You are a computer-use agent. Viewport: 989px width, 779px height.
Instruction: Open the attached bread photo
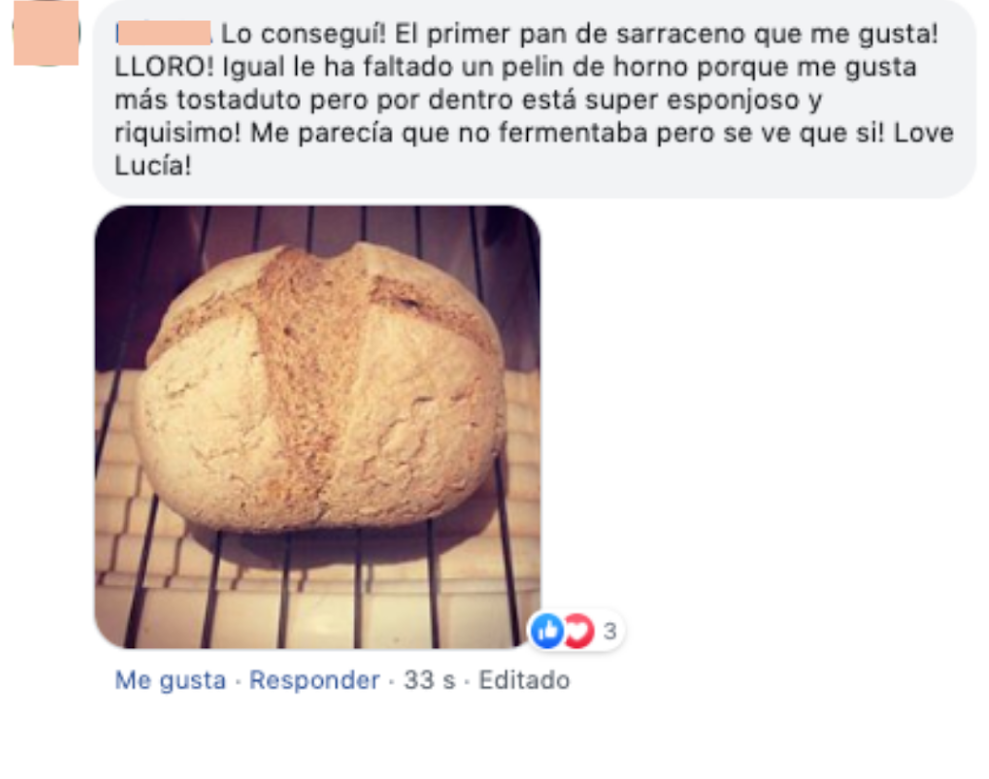click(317, 426)
